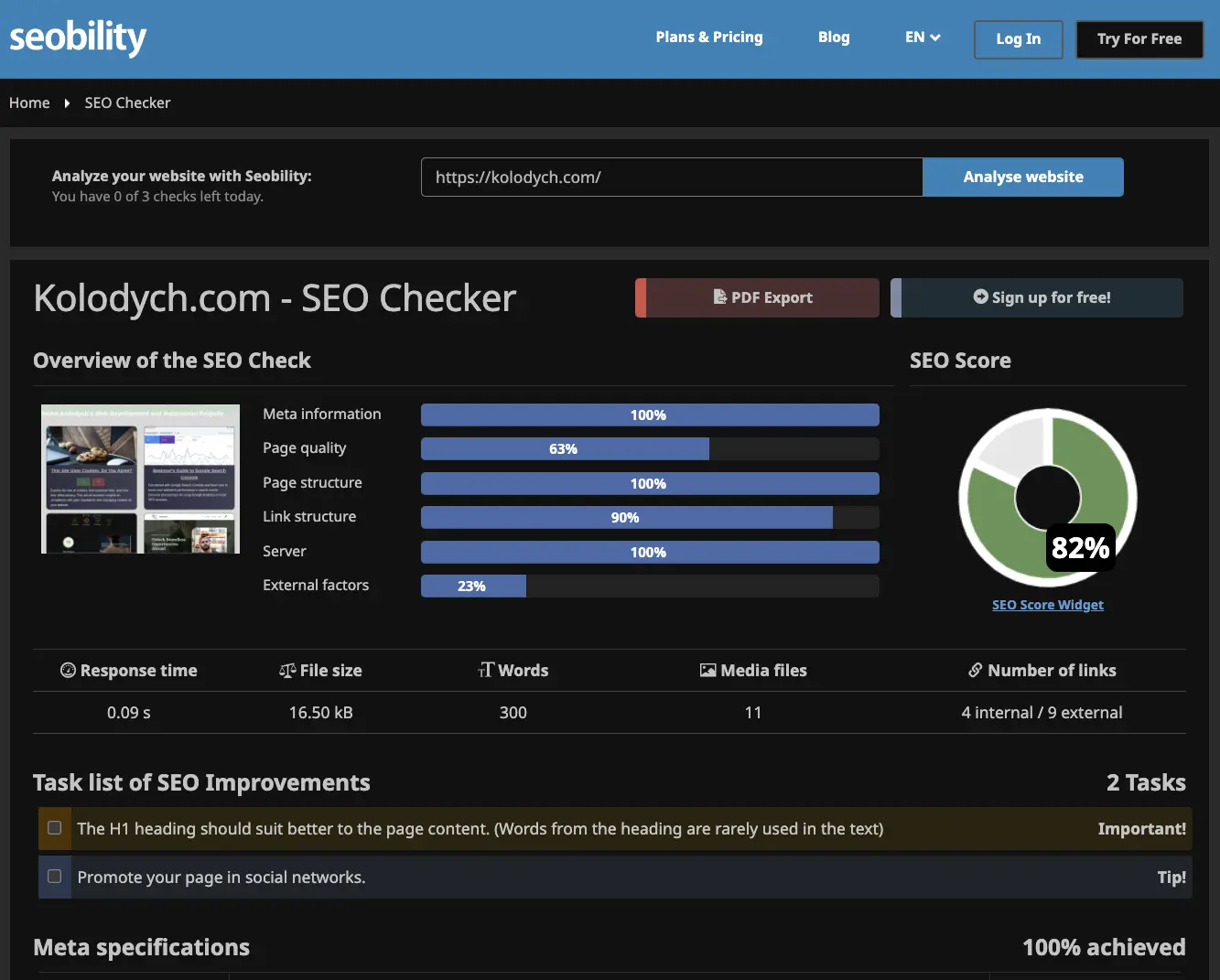This screenshot has width=1220, height=980.
Task: Select the Words text icon
Action: (x=485, y=670)
